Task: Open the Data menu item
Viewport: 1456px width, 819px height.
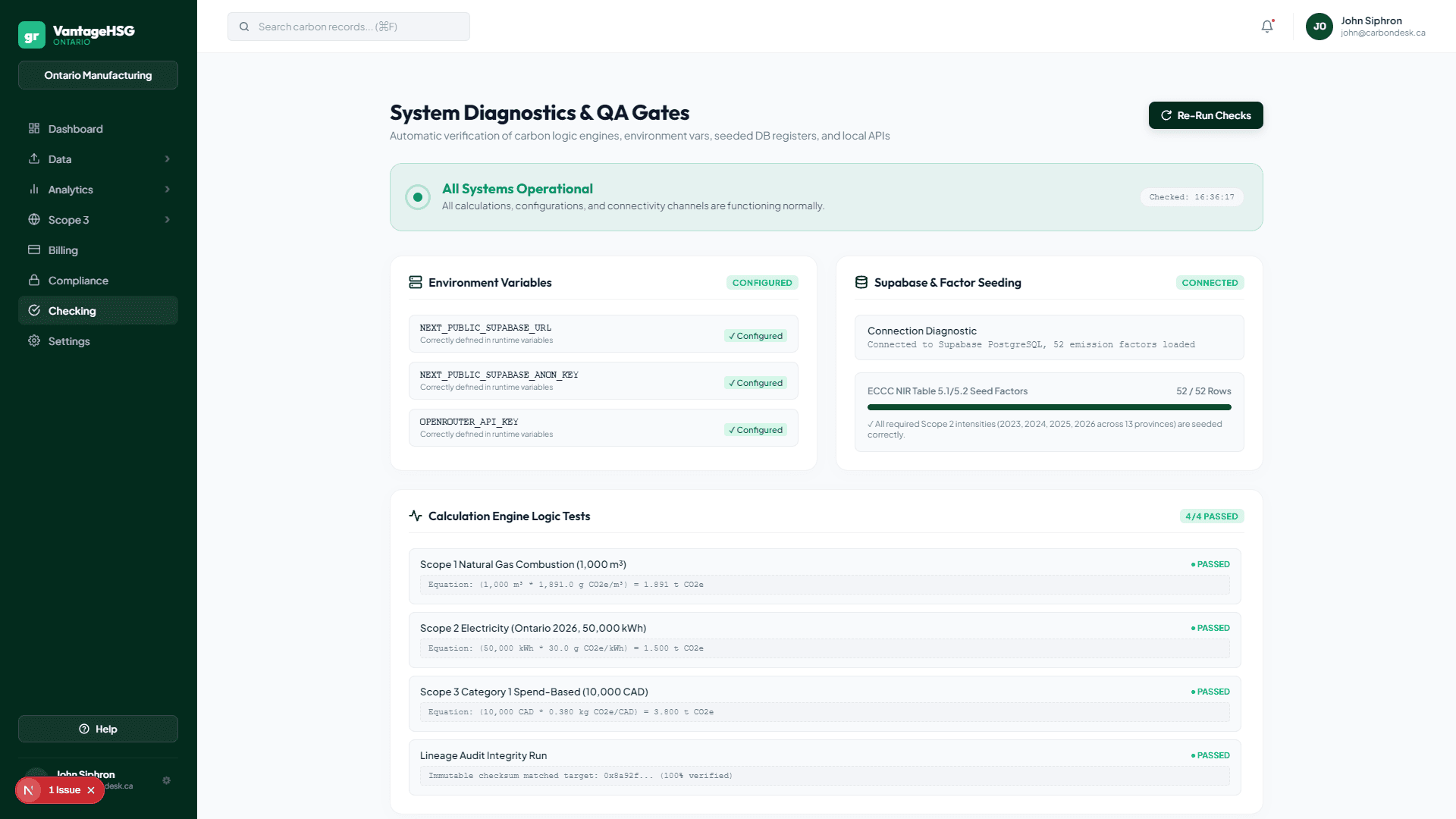Action: [98, 159]
